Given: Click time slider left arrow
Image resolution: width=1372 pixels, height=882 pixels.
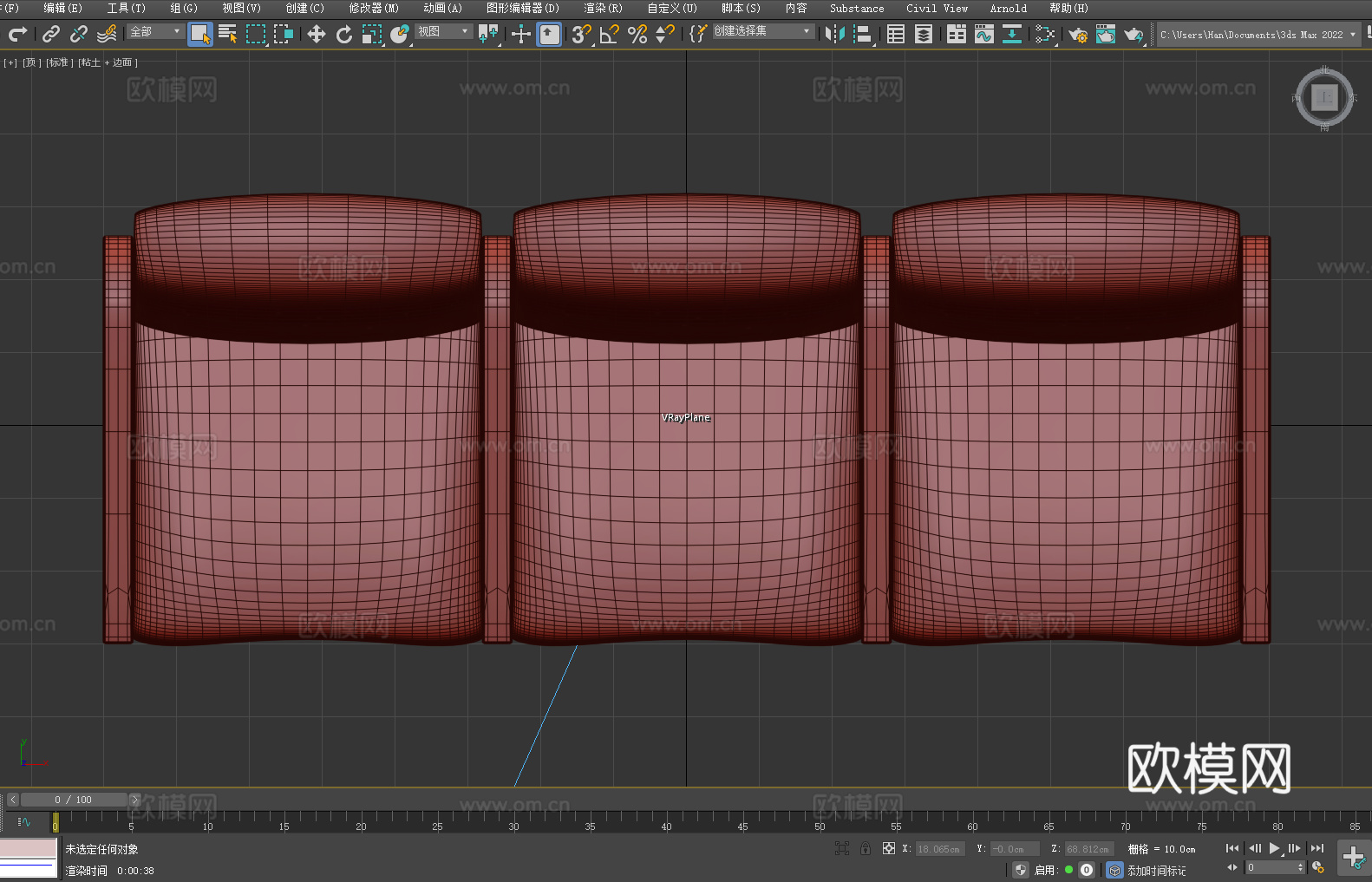Looking at the screenshot, I should tap(13, 800).
